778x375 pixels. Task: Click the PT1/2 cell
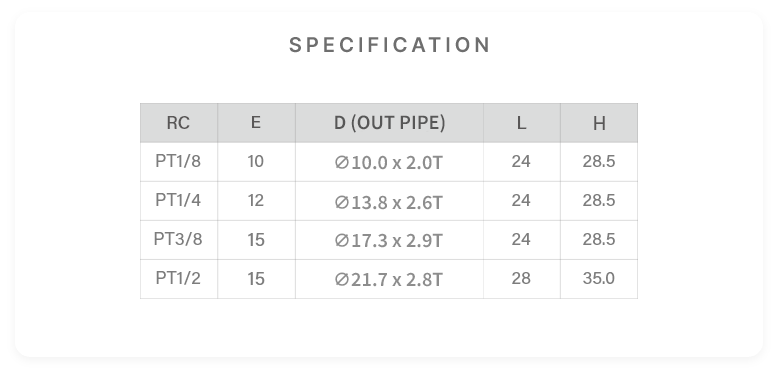(178, 278)
